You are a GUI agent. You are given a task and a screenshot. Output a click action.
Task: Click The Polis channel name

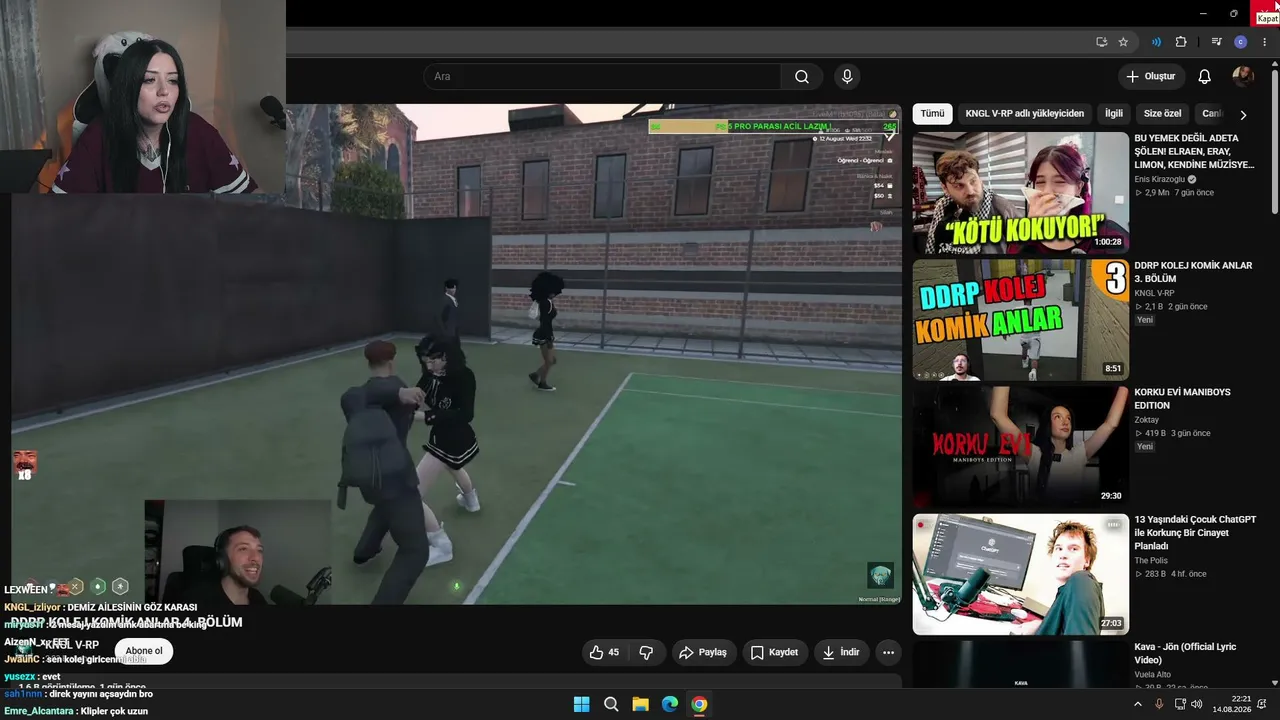tap(1150, 560)
